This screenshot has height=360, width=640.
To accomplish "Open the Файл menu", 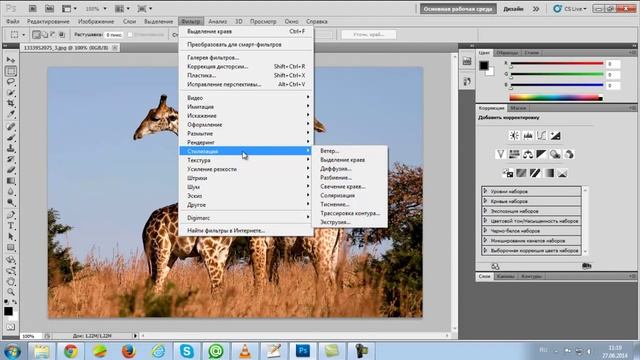I will [13, 21].
